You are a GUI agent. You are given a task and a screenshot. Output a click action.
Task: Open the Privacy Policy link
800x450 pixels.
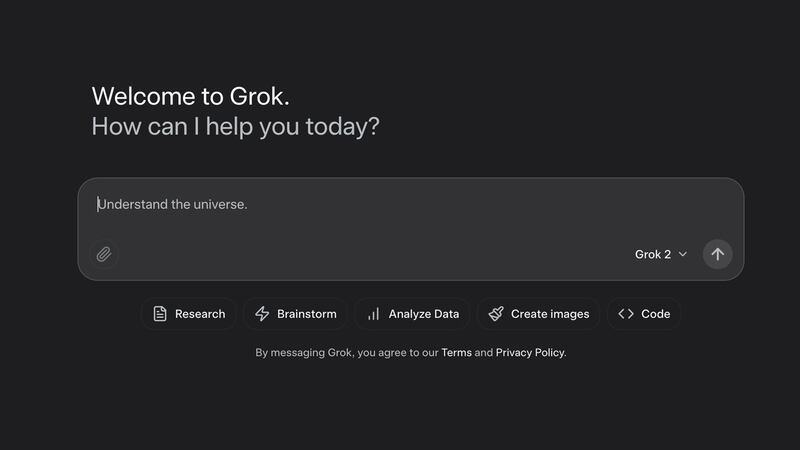tap(530, 353)
